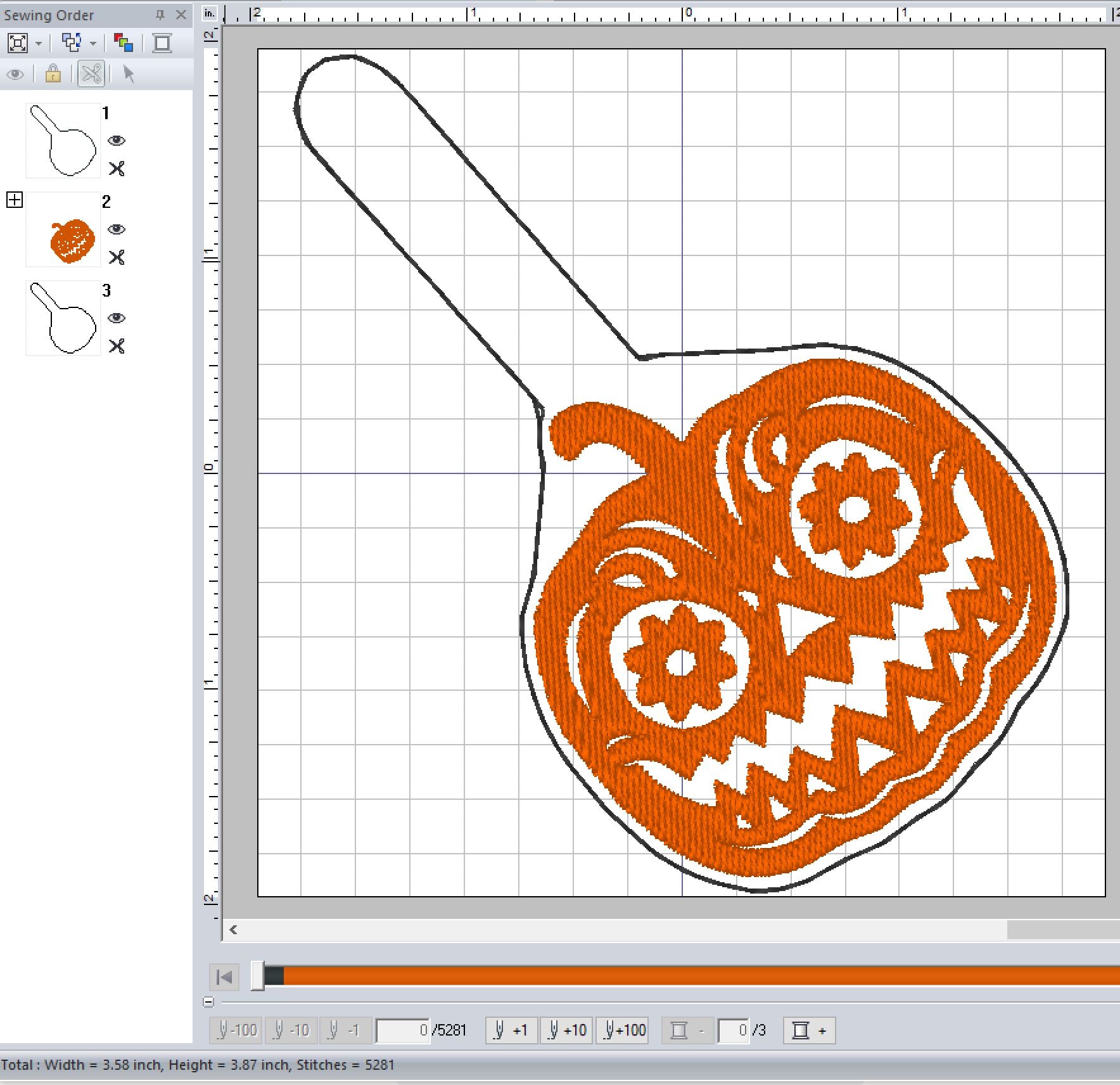Click the arrow pointer select icon

pos(129,74)
